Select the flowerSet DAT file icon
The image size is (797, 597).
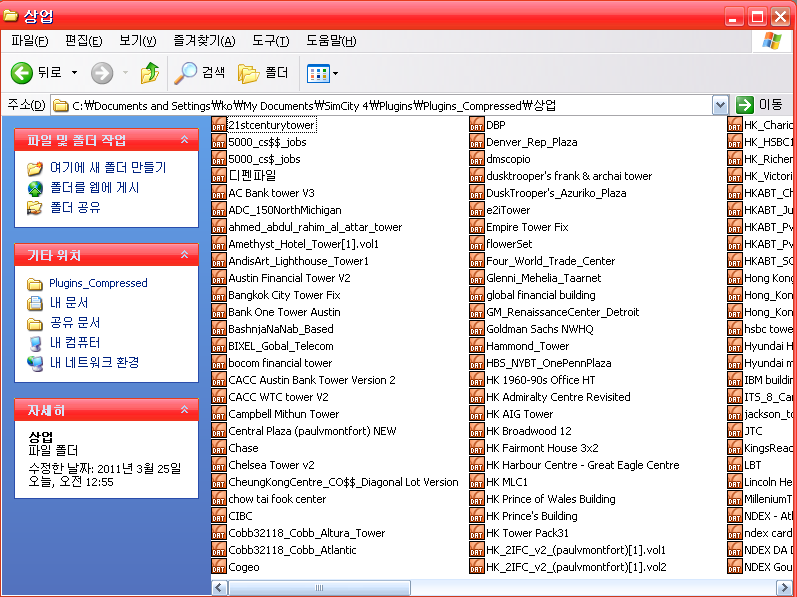click(x=477, y=244)
